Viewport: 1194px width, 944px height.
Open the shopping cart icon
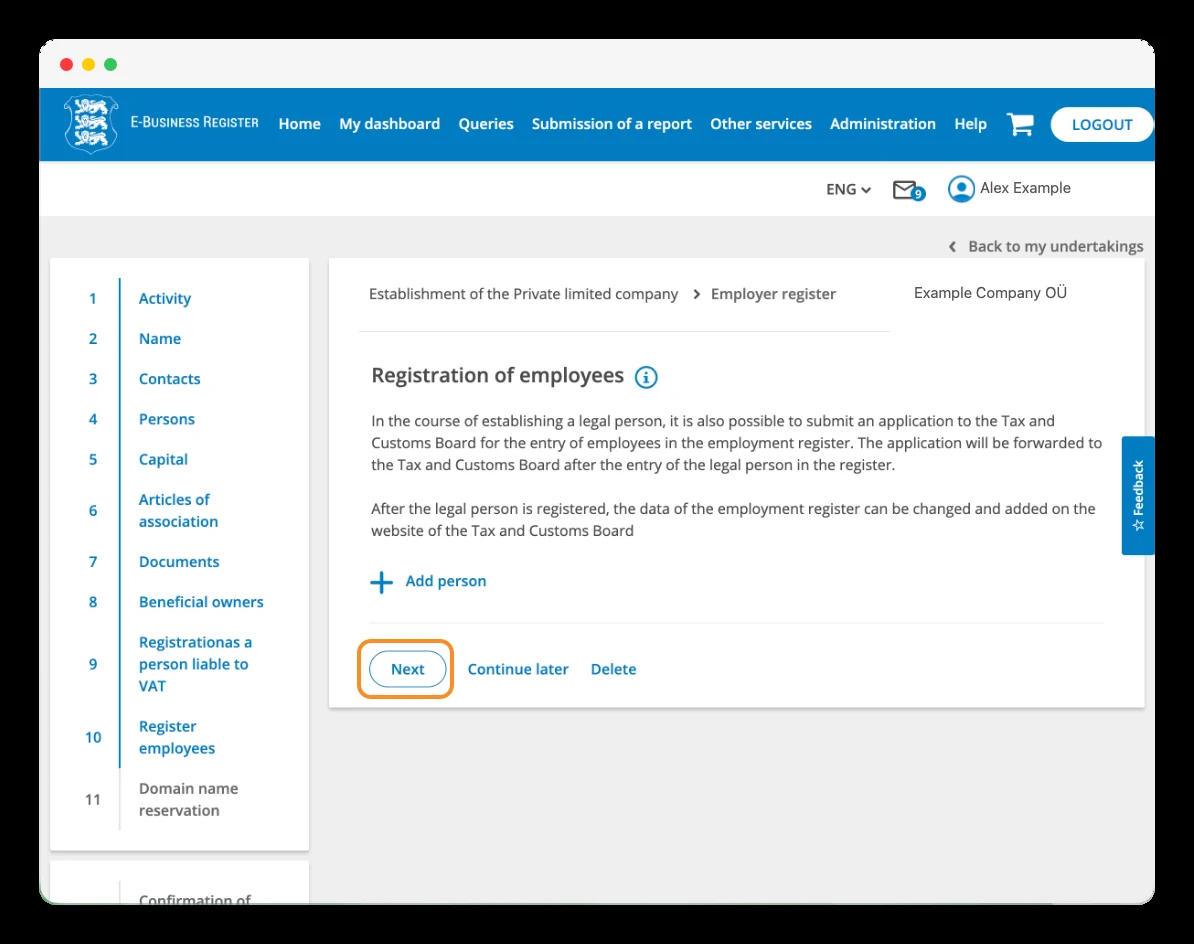[1020, 123]
